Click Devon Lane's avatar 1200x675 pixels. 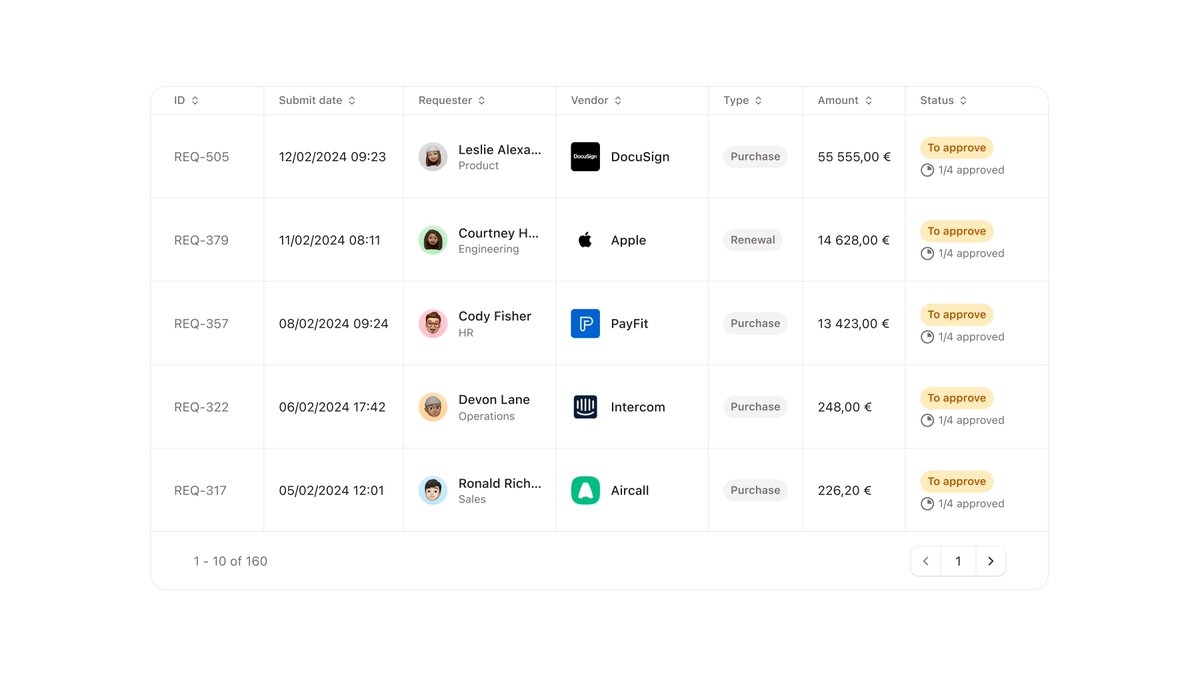point(433,407)
